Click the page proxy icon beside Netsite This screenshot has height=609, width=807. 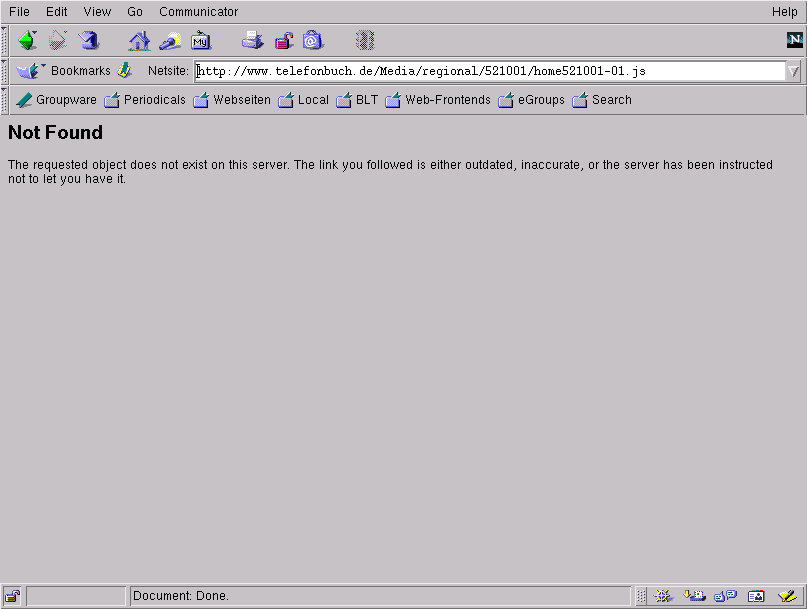pos(125,71)
